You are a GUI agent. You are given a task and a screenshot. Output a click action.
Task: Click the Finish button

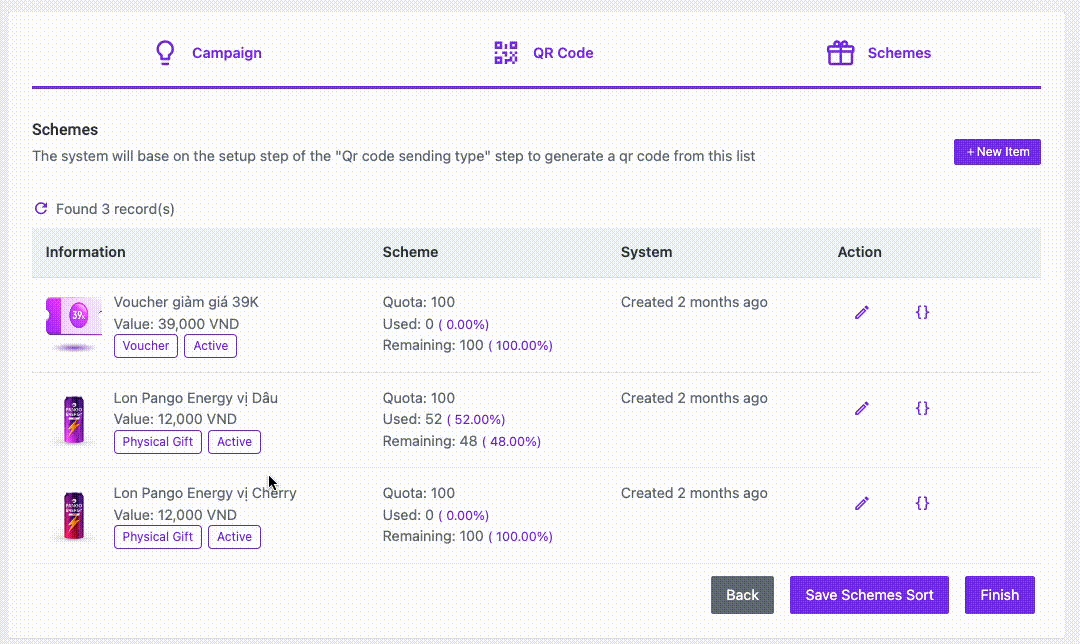(999, 595)
